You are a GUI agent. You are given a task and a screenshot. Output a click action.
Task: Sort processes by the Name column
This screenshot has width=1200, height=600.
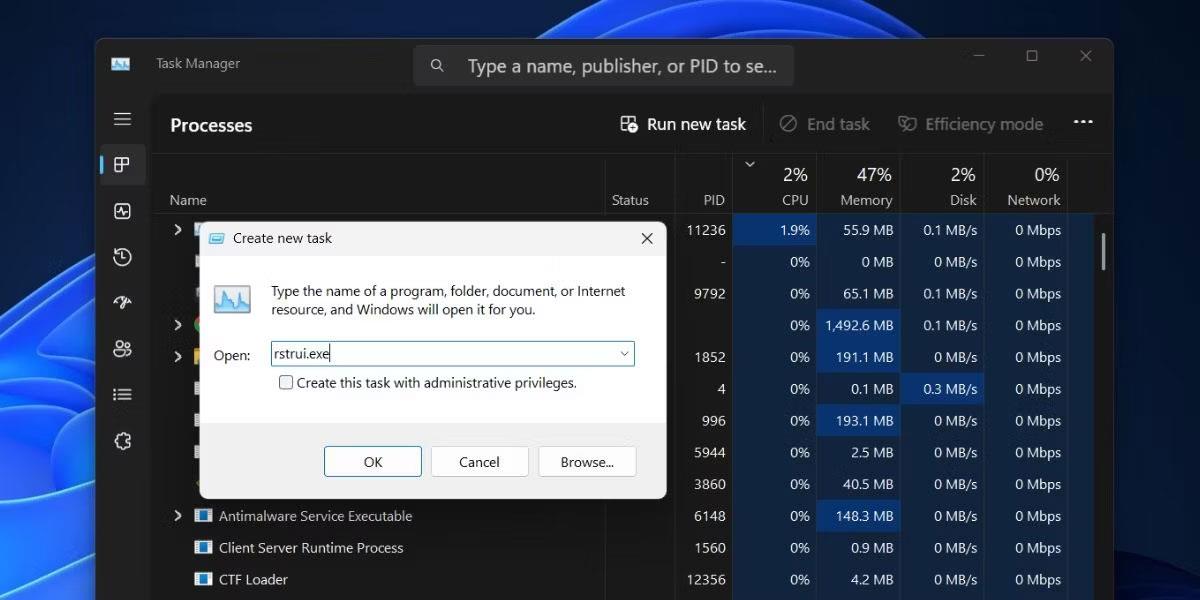pos(188,200)
